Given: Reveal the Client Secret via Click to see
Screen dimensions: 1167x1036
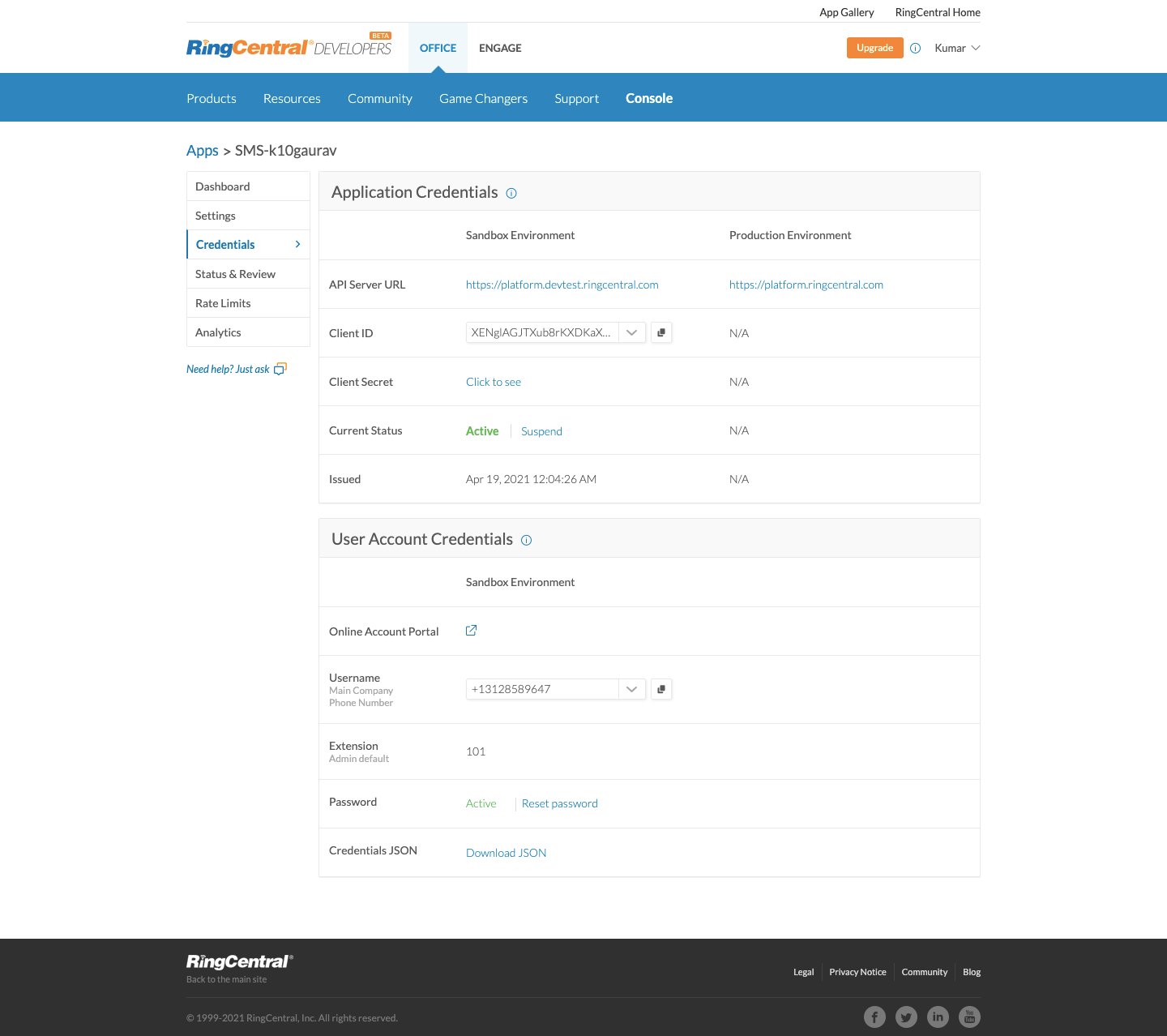Looking at the screenshot, I should [x=494, y=382].
